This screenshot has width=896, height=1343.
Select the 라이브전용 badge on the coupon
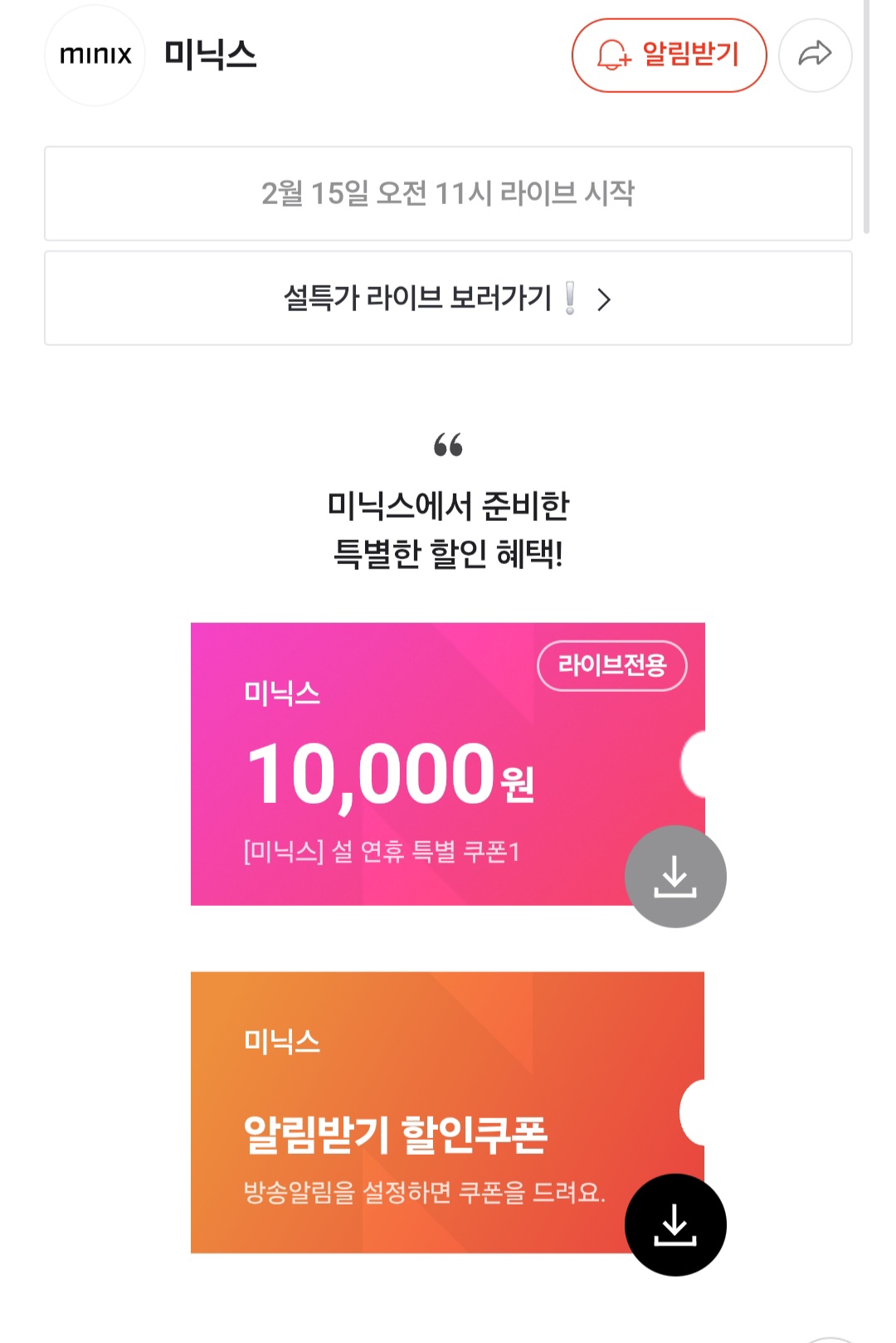coord(612,665)
